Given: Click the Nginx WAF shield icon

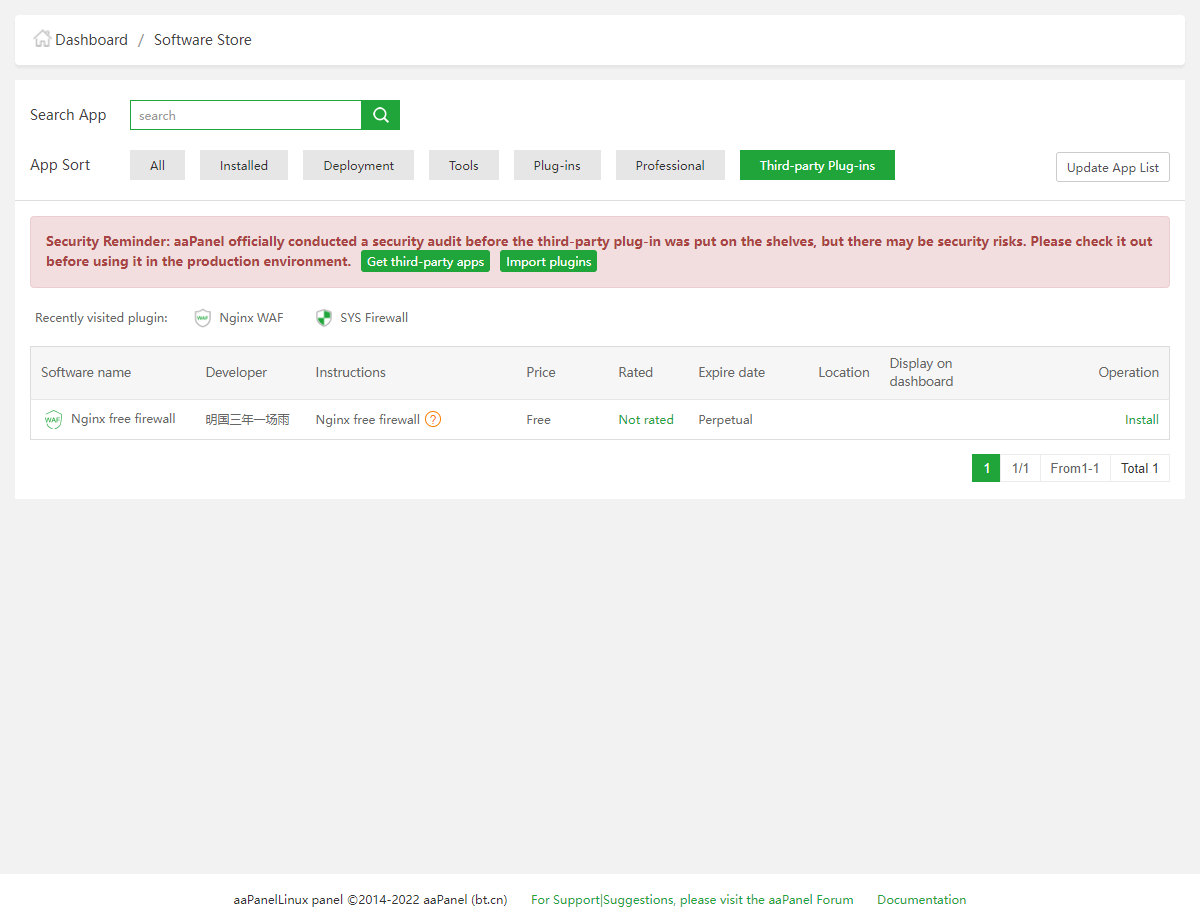Looking at the screenshot, I should point(203,318).
